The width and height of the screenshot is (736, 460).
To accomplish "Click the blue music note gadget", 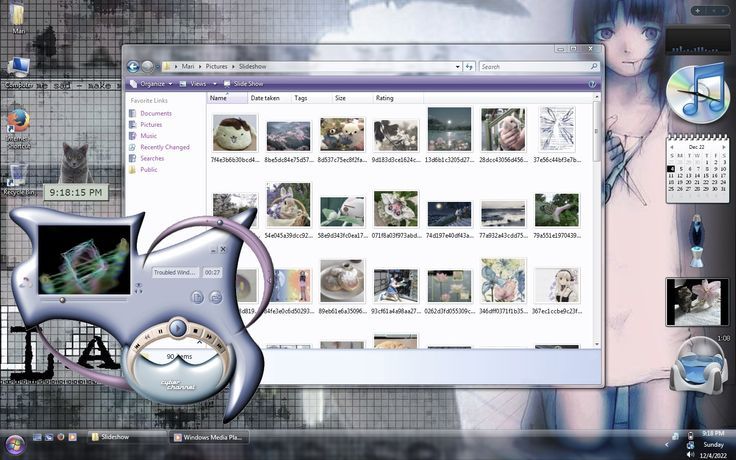I will coord(696,90).
